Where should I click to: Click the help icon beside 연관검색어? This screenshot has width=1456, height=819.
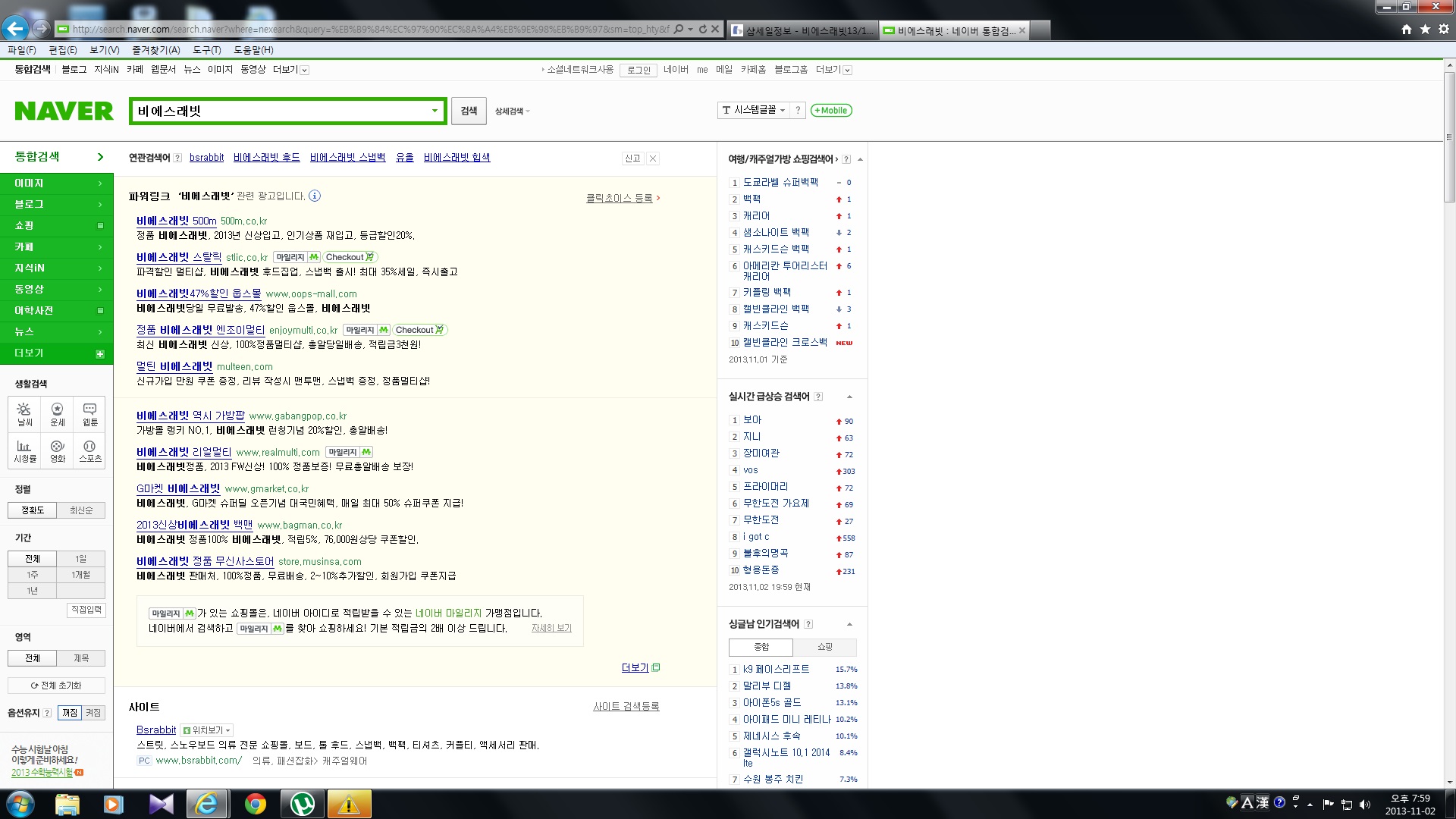click(x=177, y=158)
